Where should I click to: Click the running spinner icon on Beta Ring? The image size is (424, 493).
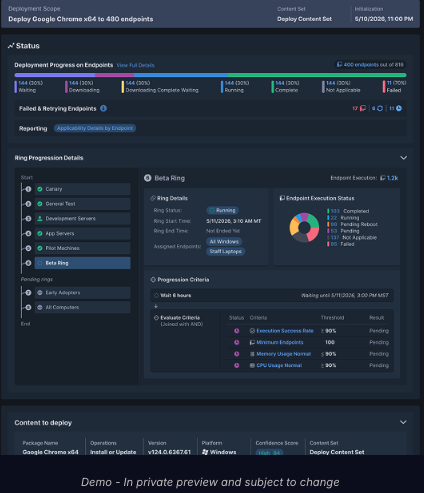40,263
